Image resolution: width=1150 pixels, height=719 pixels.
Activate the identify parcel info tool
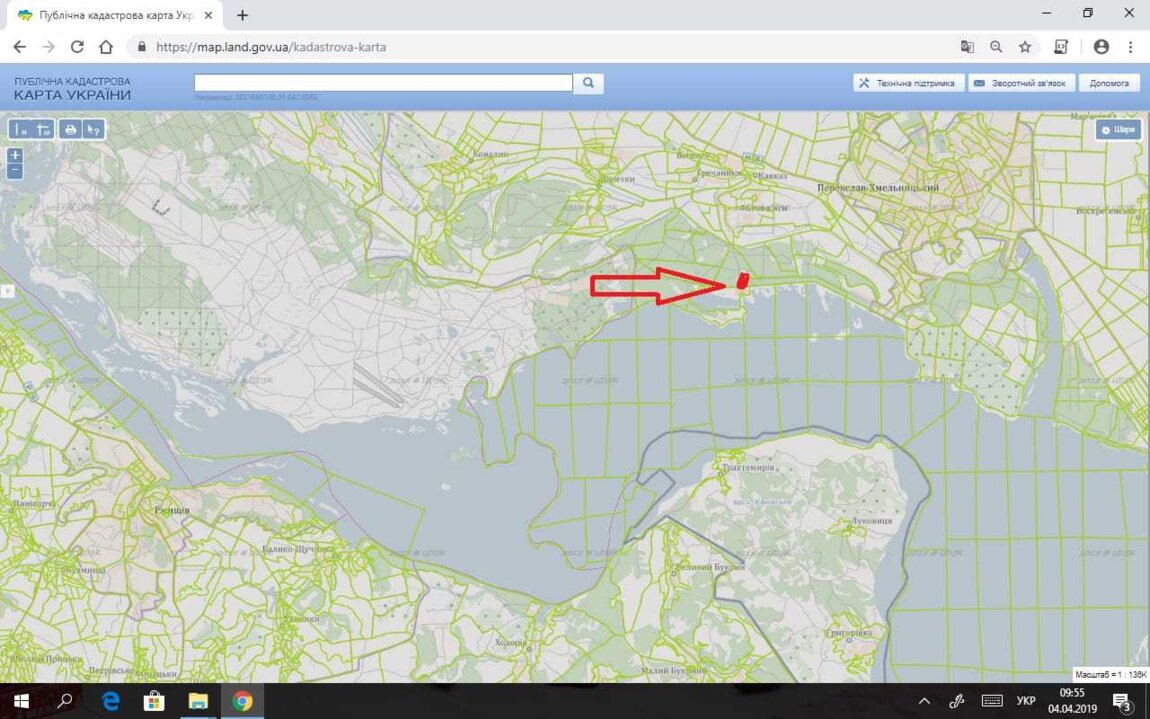point(93,130)
